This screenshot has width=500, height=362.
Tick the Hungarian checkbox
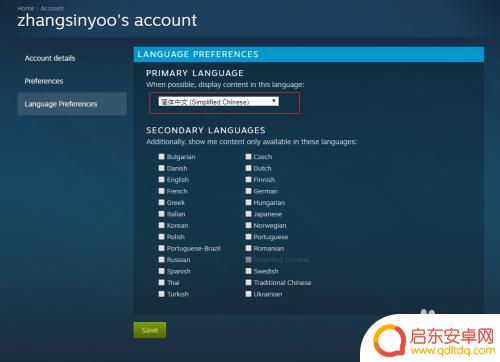pyautogui.click(x=248, y=202)
